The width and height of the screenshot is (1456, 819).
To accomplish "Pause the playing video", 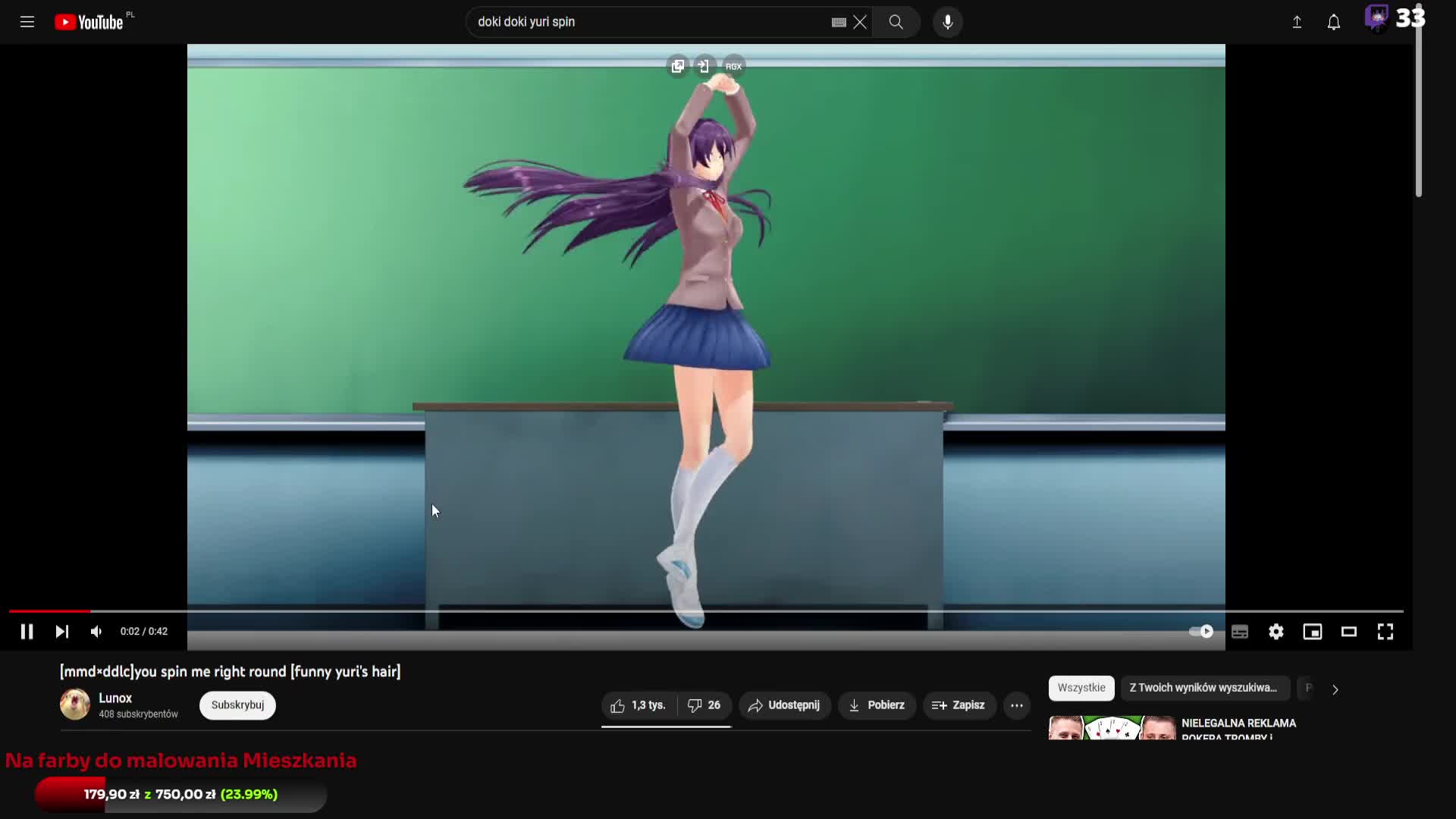I will click(27, 632).
